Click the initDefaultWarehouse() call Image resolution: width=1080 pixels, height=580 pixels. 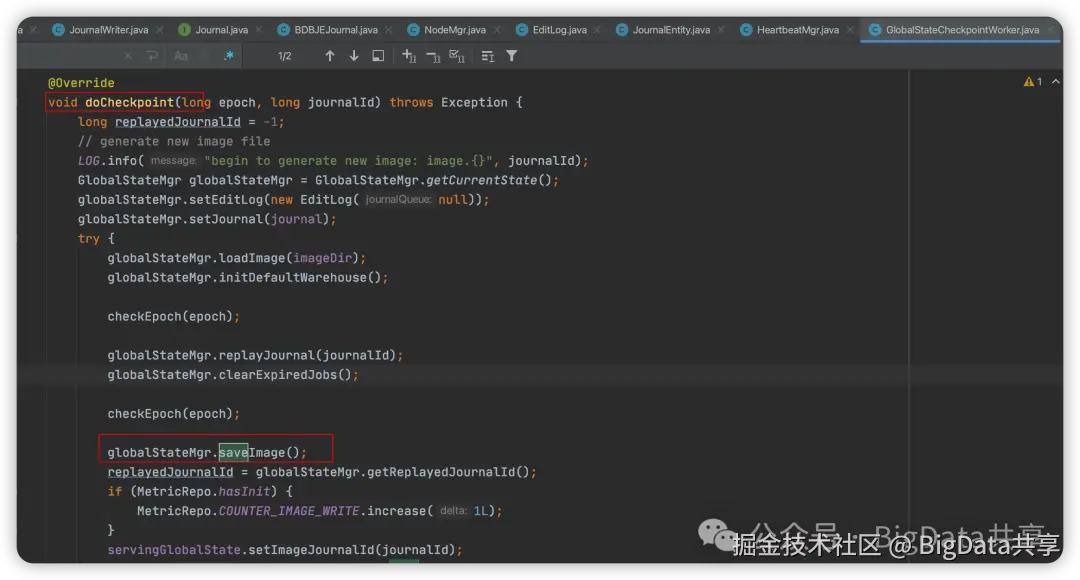(300, 278)
